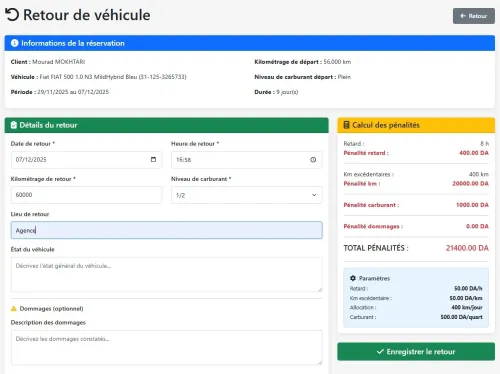Click the Description des dommages text area
500x374 pixels.
tap(167, 348)
